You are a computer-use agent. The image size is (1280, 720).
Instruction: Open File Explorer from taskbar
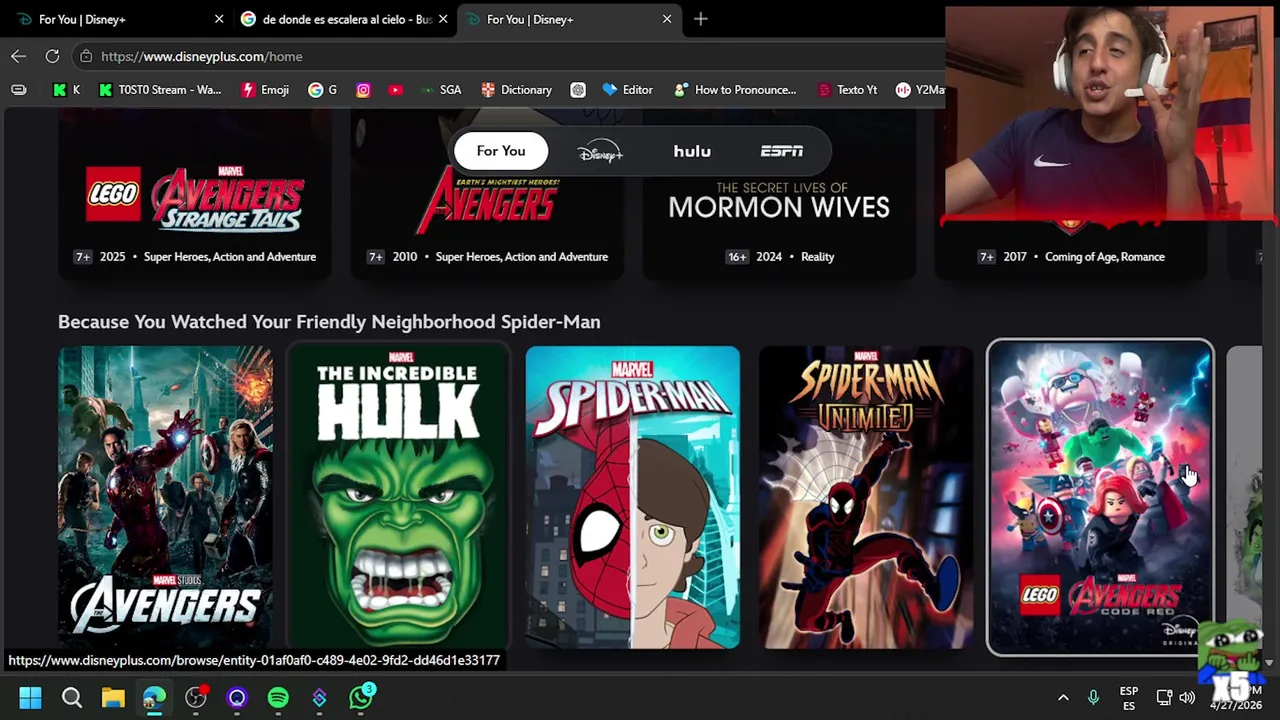coord(113,697)
